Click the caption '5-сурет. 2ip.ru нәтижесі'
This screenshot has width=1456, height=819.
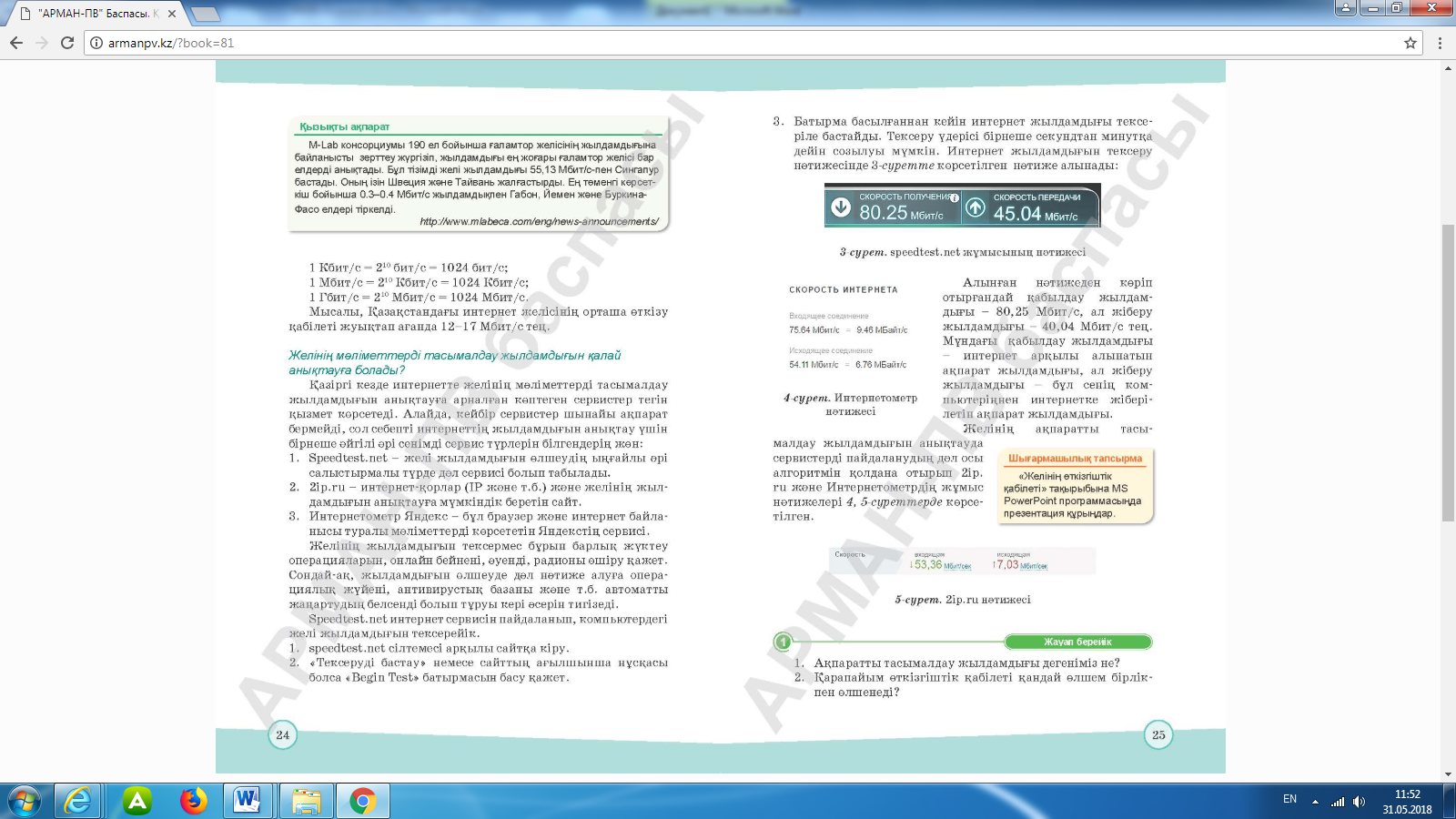pos(963,600)
